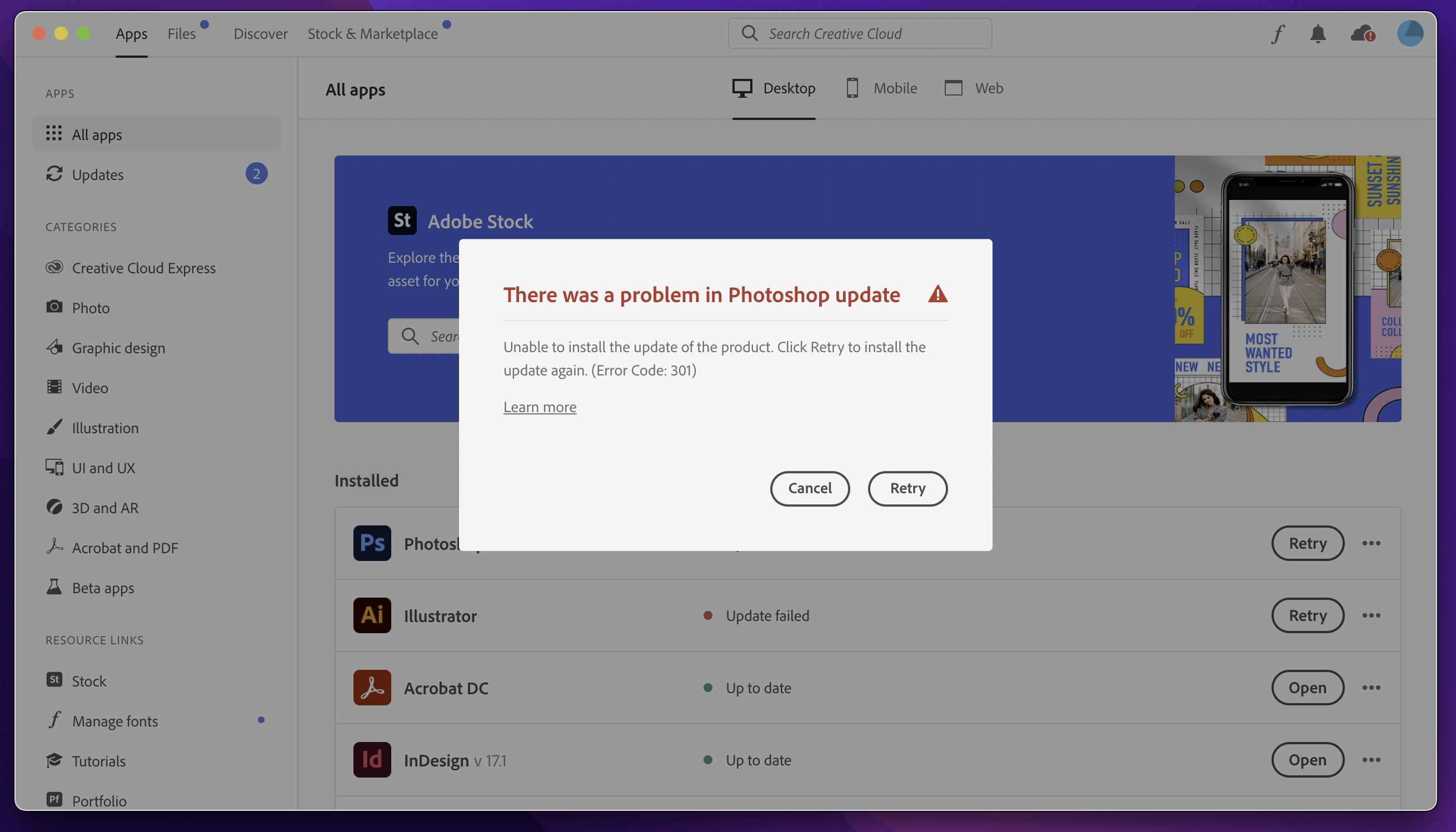Select the Desktop platform tab

(774, 88)
